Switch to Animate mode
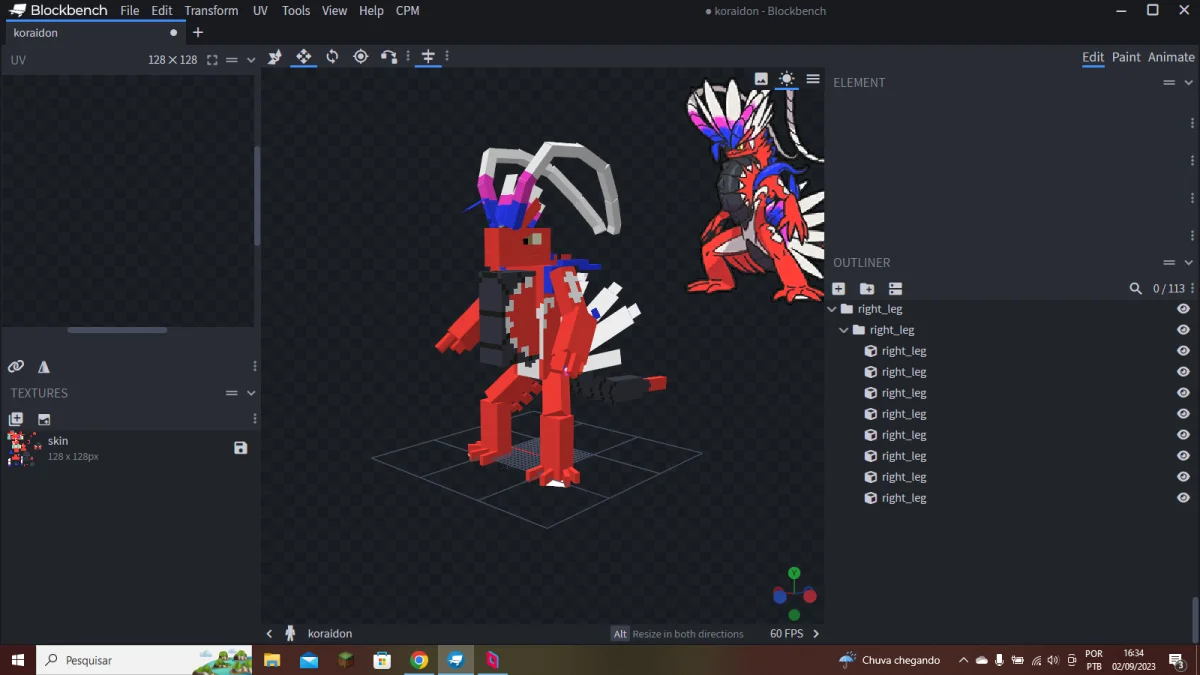This screenshot has height=675, width=1200. coord(1171,57)
